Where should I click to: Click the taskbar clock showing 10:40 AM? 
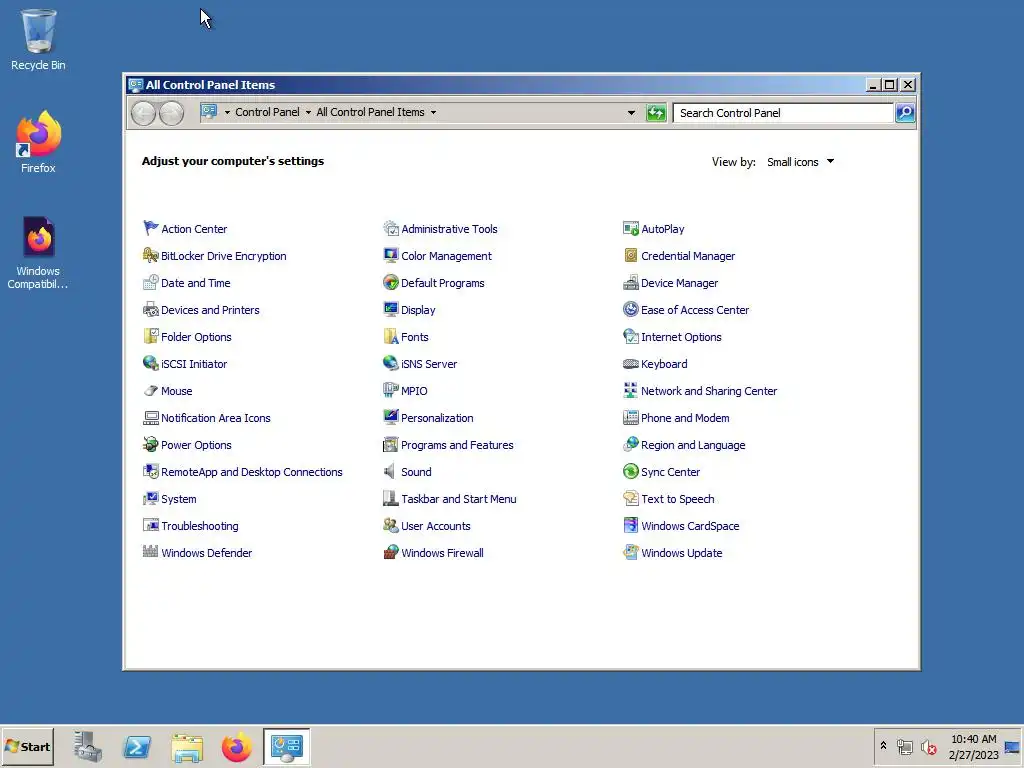pos(973,746)
